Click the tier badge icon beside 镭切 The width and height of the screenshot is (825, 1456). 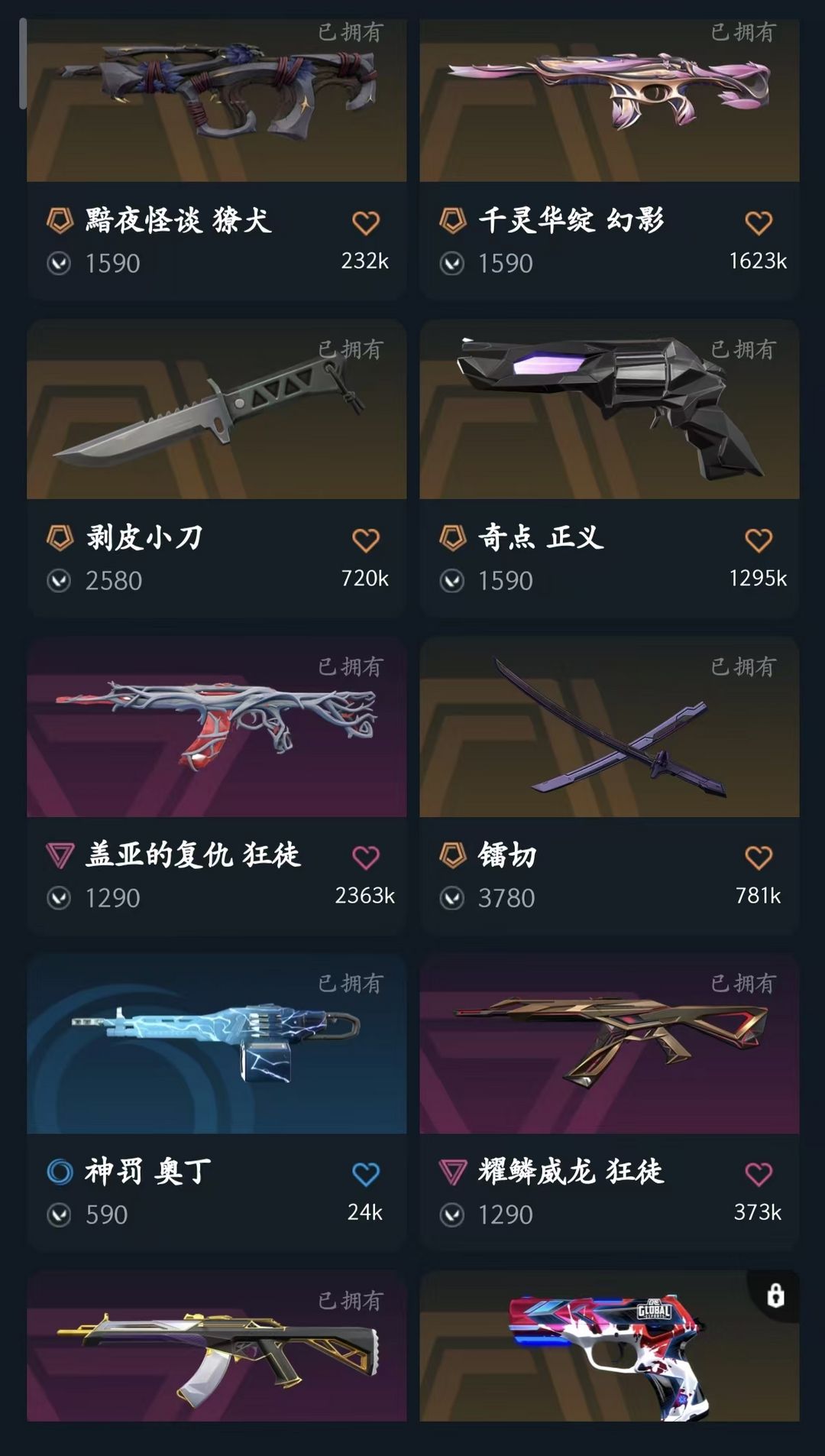tap(453, 855)
